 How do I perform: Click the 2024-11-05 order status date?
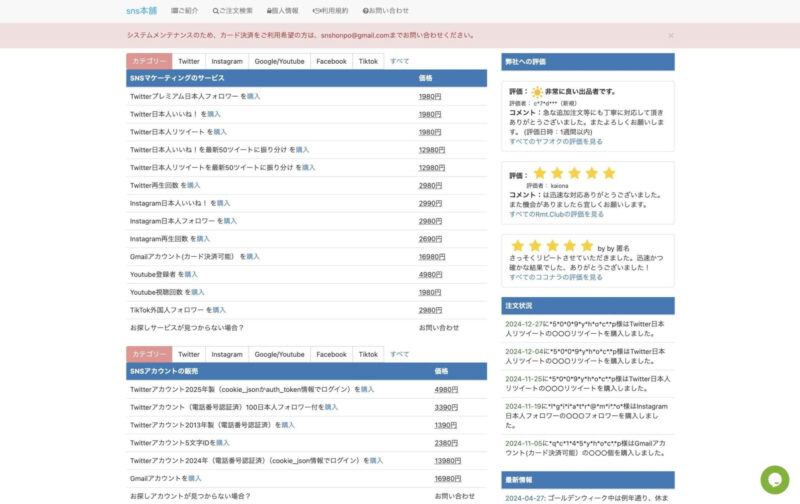pos(524,444)
